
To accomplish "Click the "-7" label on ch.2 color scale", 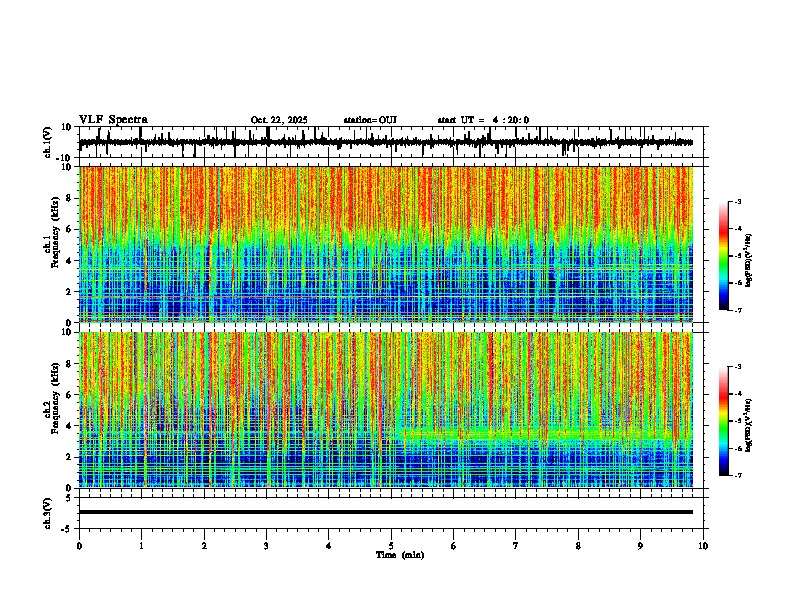I will (x=737, y=475).
